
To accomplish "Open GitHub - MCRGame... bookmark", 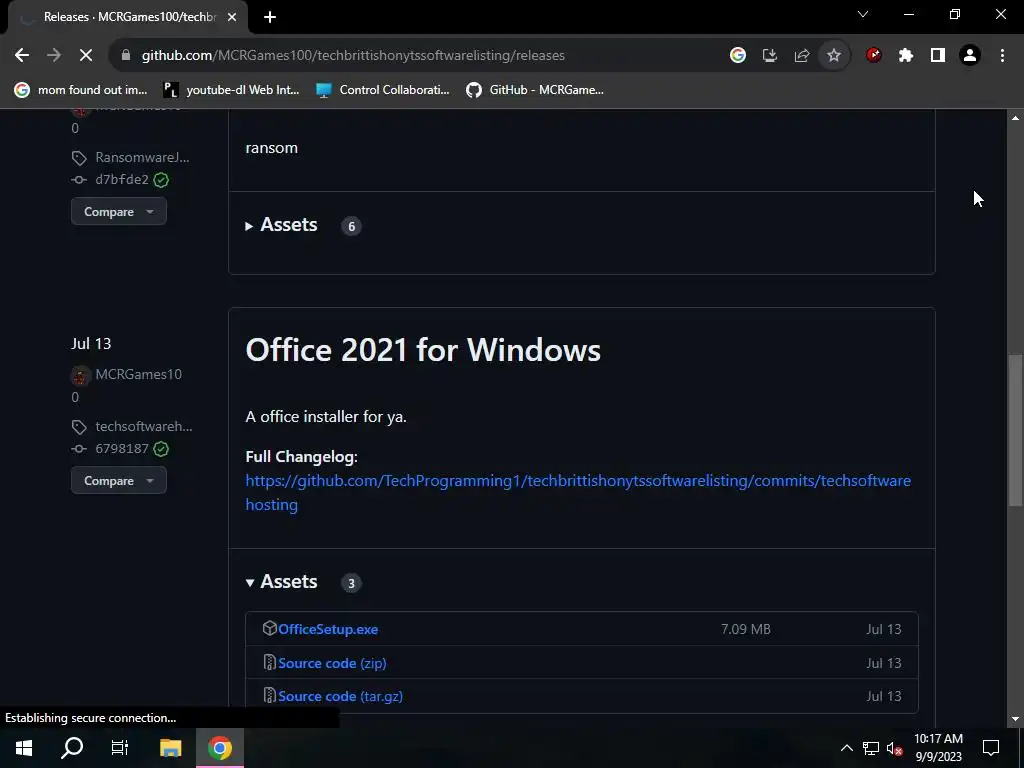I will (x=534, y=90).
